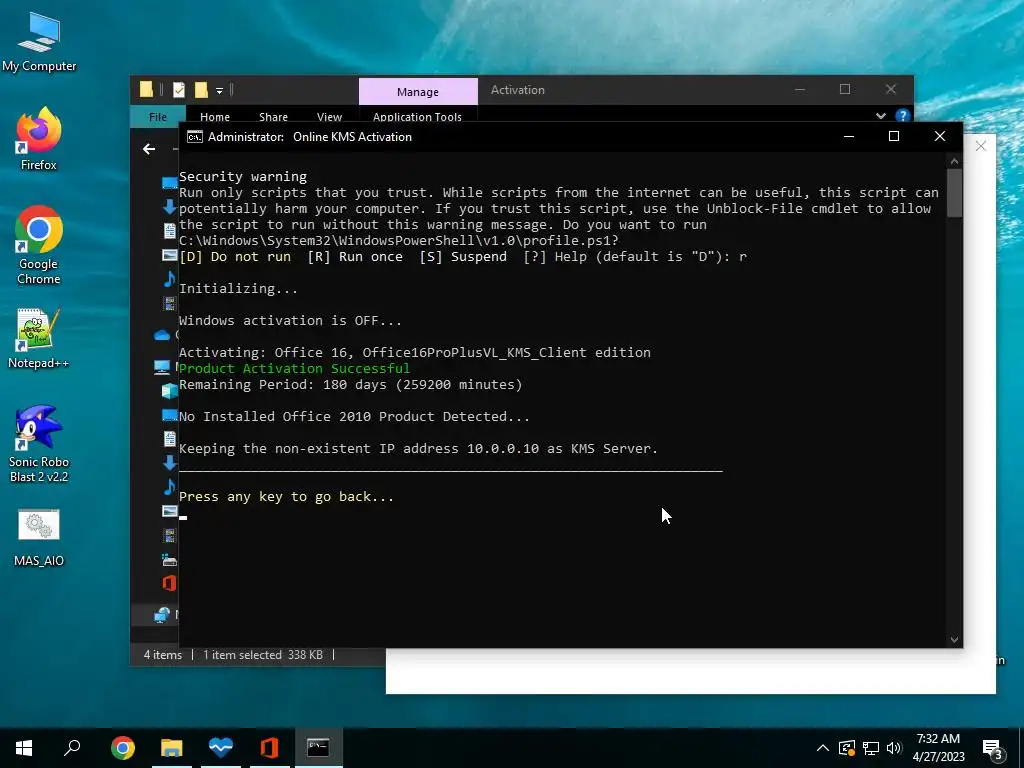Open the Notepad++ desktop shortcut

(39, 338)
